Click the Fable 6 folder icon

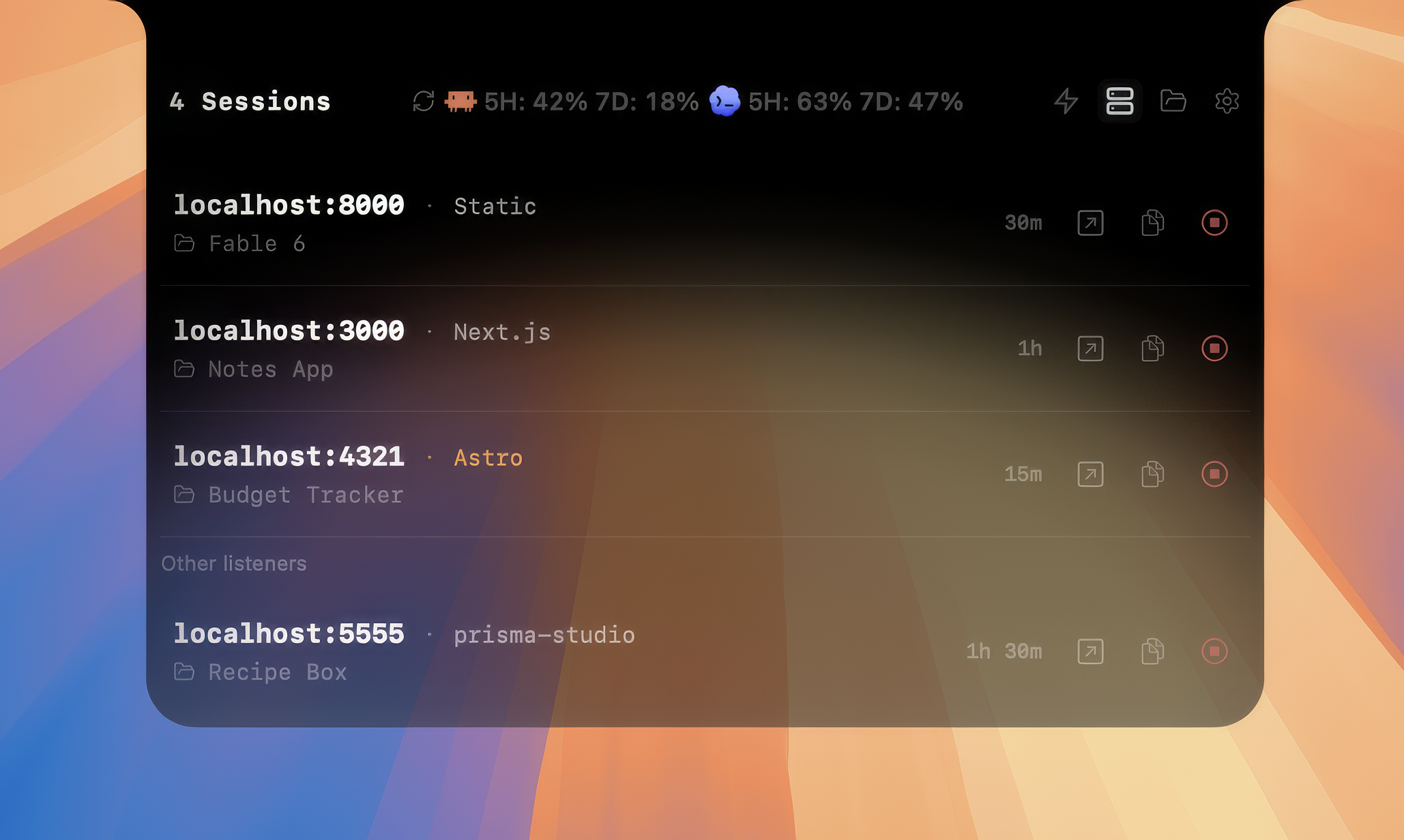tap(184, 243)
